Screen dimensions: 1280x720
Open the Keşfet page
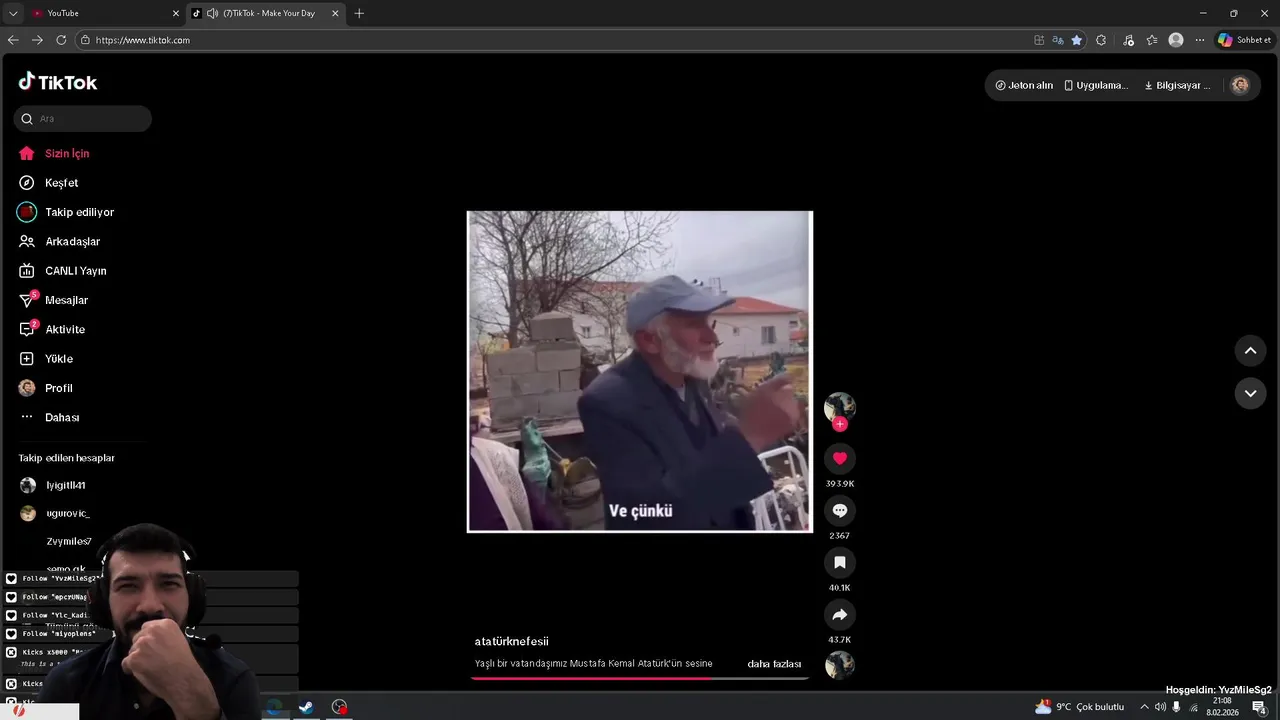[x=48, y=183]
